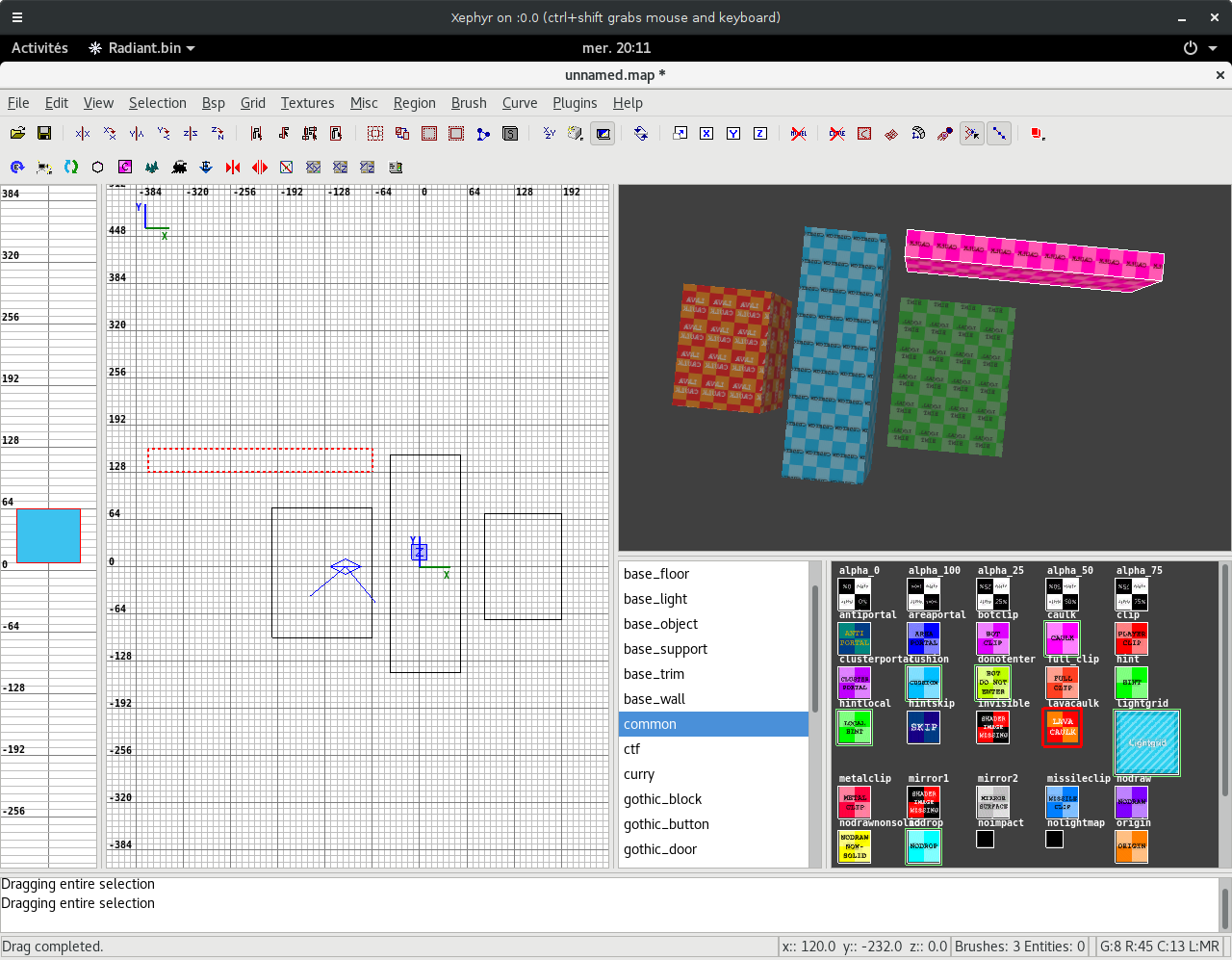Open the Textures menu
This screenshot has width=1232, height=960.
(307, 103)
